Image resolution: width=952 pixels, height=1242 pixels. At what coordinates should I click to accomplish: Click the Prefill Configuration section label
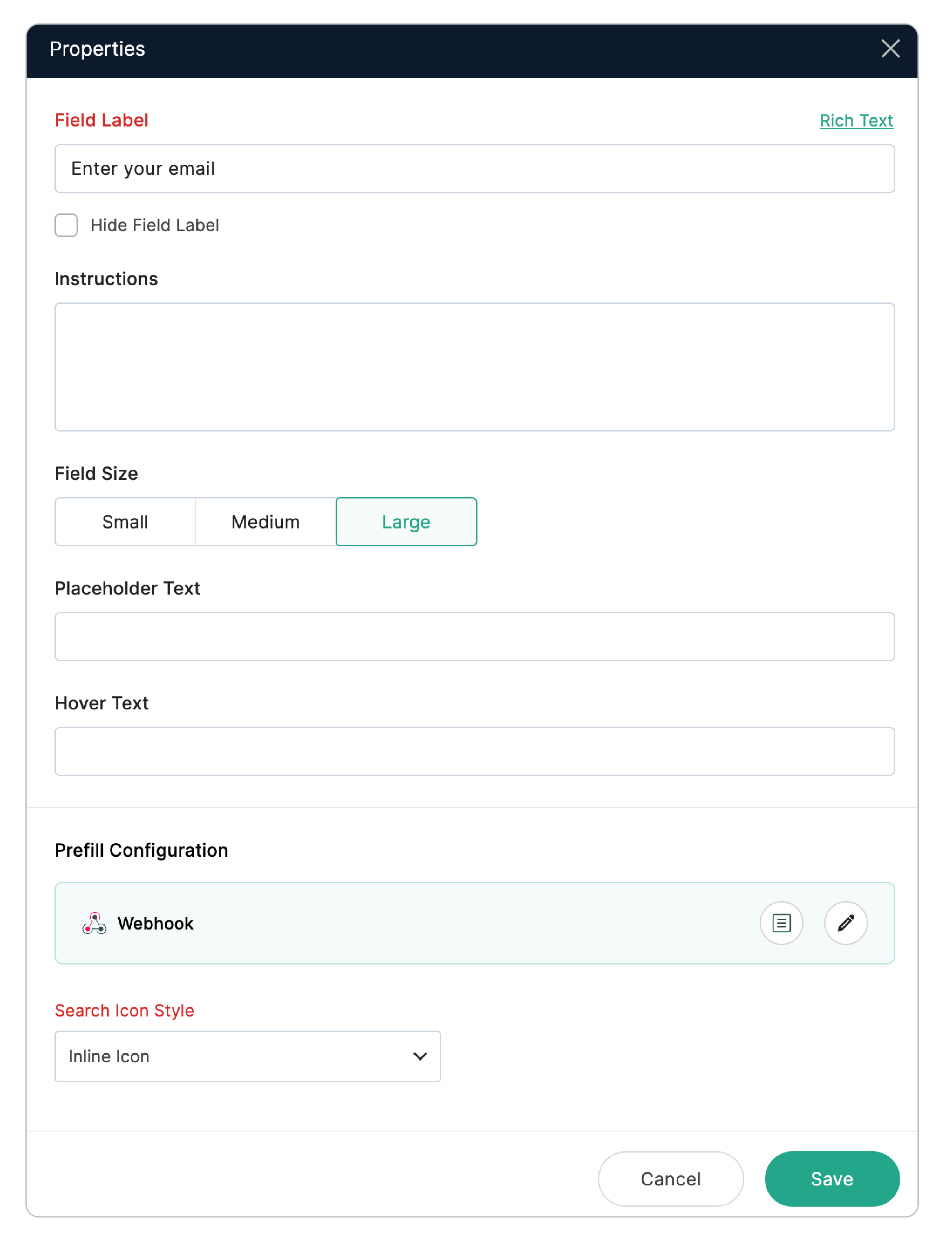141,850
